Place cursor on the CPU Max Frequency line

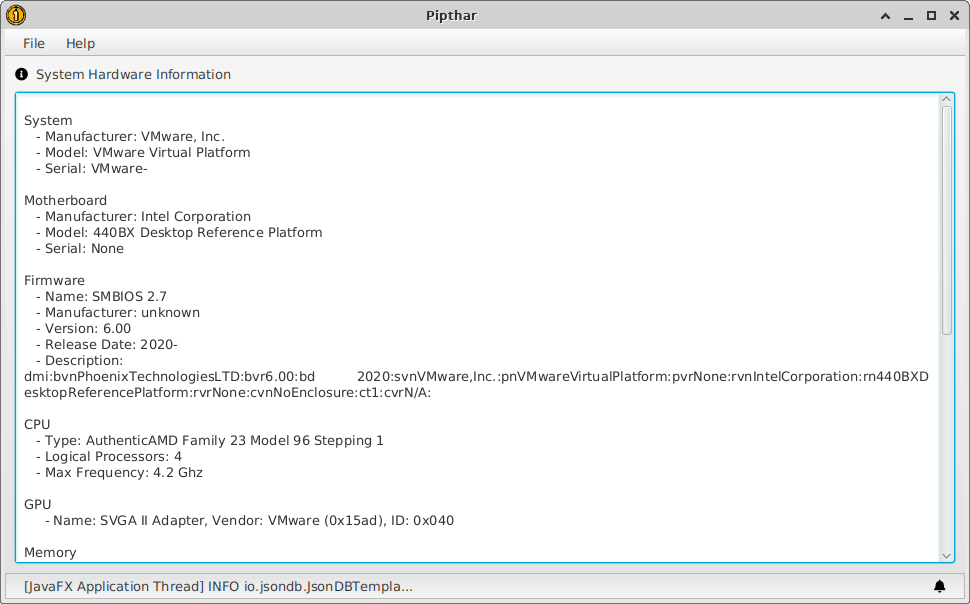point(124,472)
